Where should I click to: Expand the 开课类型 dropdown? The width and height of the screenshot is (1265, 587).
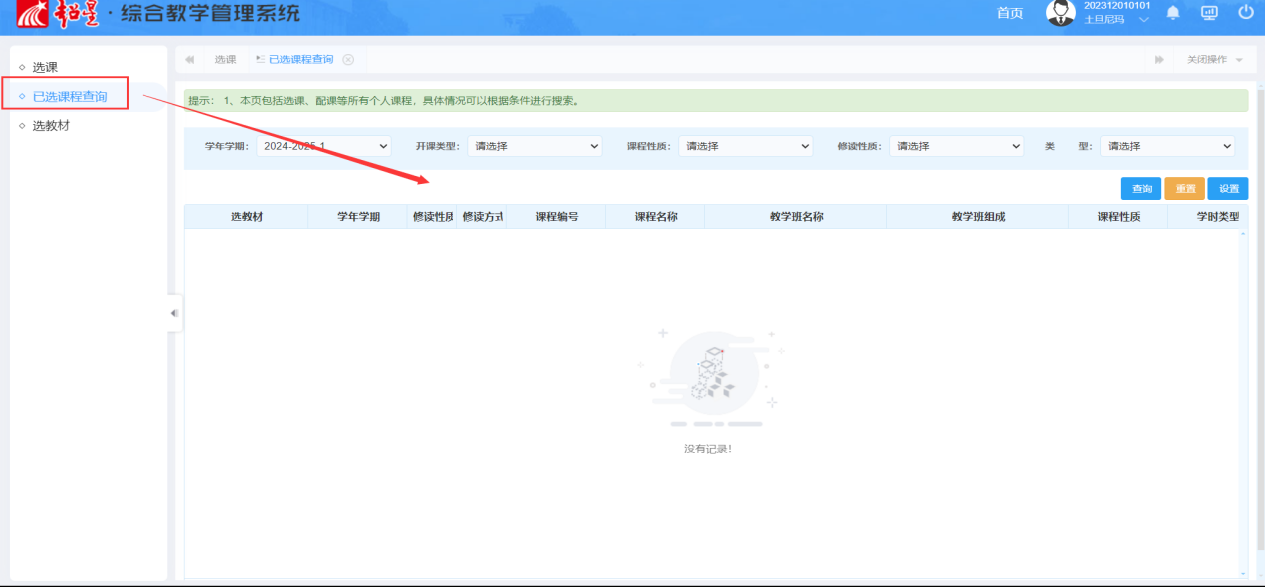534,146
